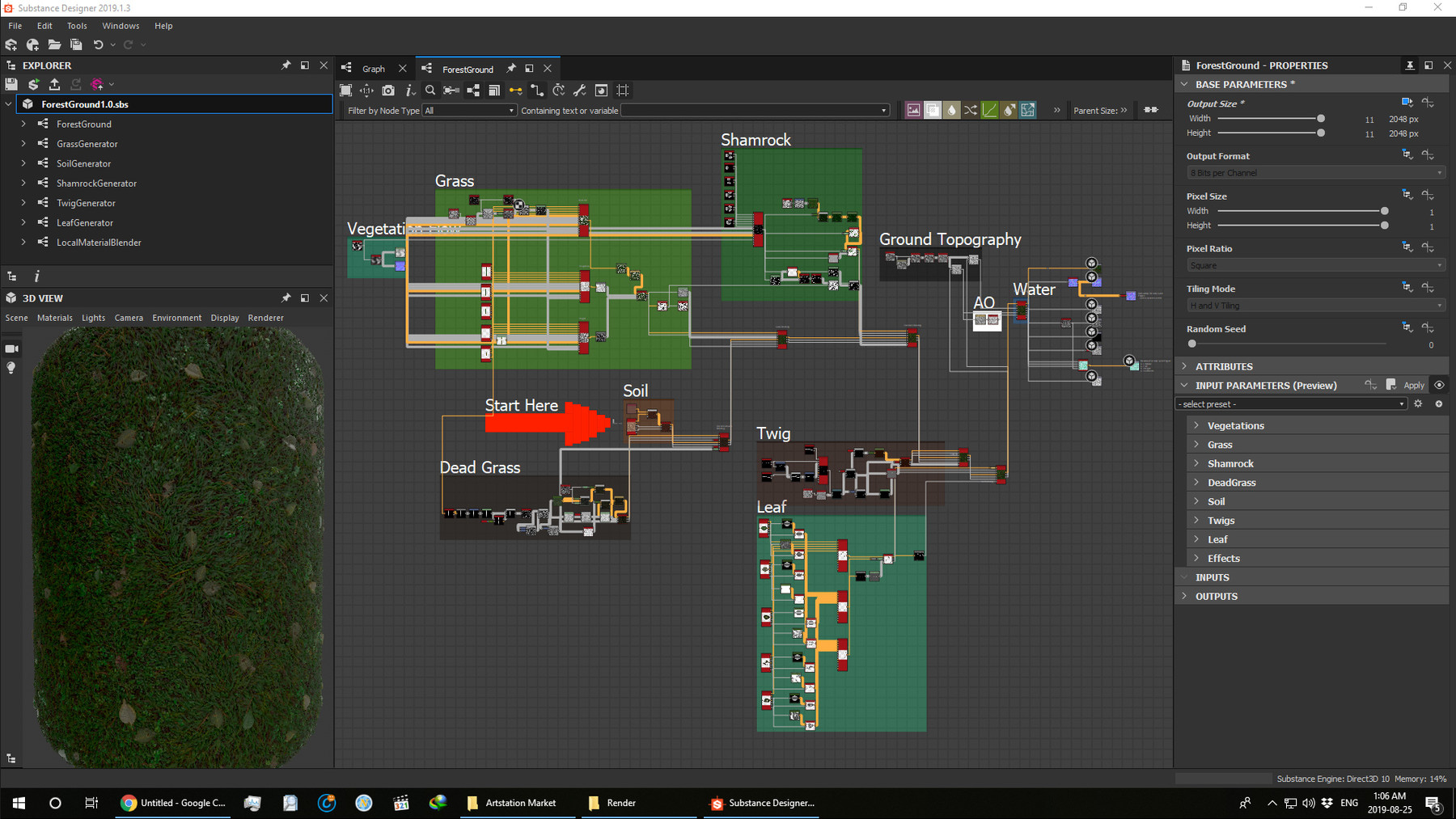Toggle the pin on ForestGround Properties panel
Viewport: 1456px width, 819px height.
[1410, 65]
